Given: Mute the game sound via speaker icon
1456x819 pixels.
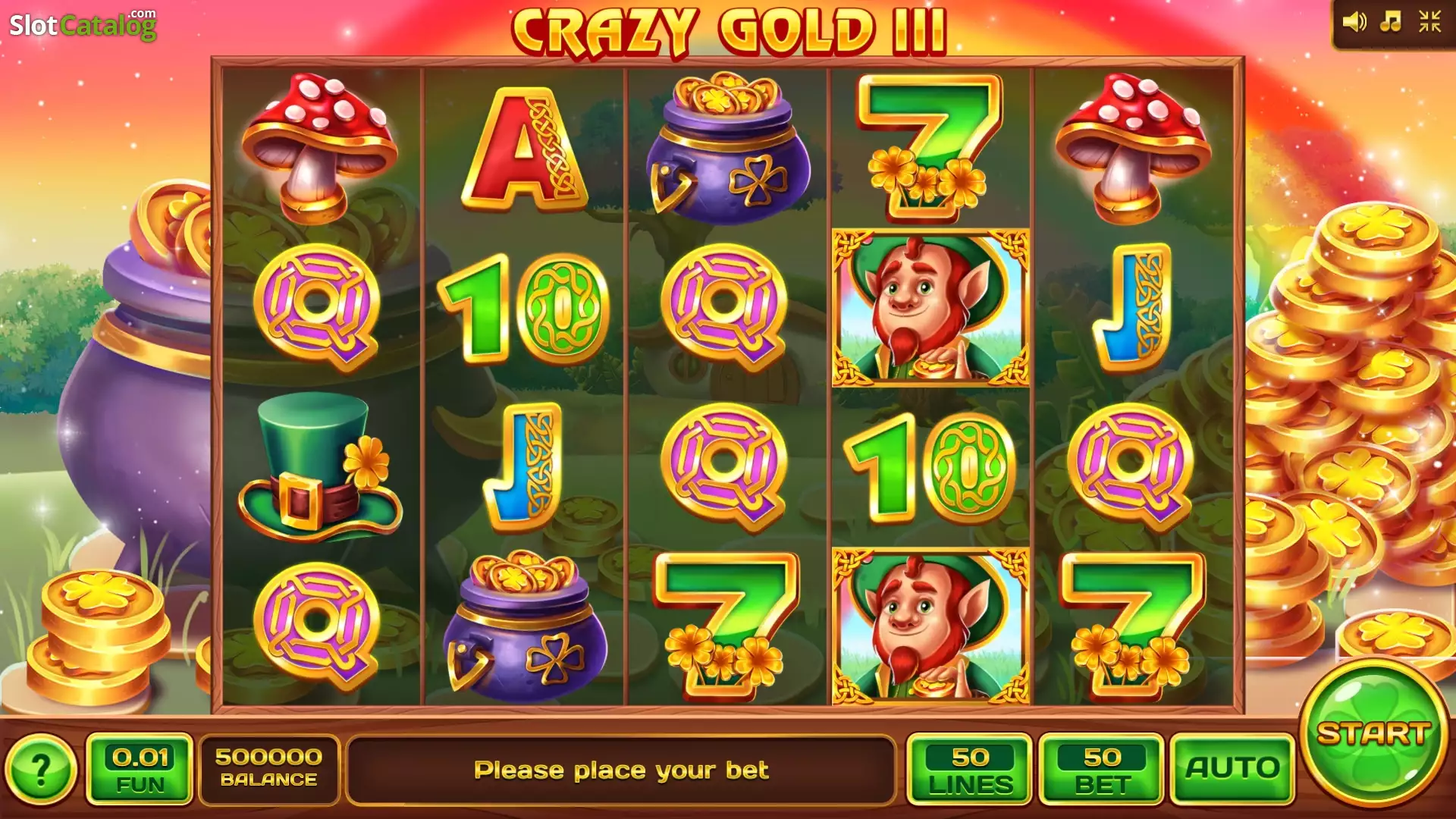Looking at the screenshot, I should [1354, 22].
